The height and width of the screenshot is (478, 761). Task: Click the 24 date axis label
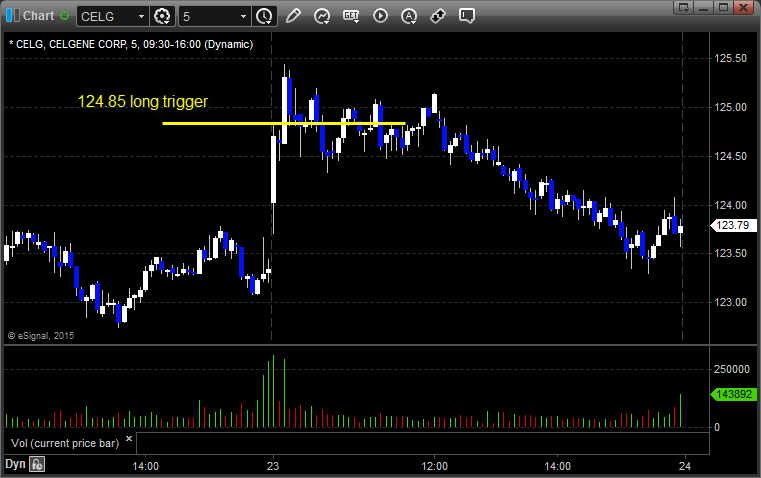685,466
